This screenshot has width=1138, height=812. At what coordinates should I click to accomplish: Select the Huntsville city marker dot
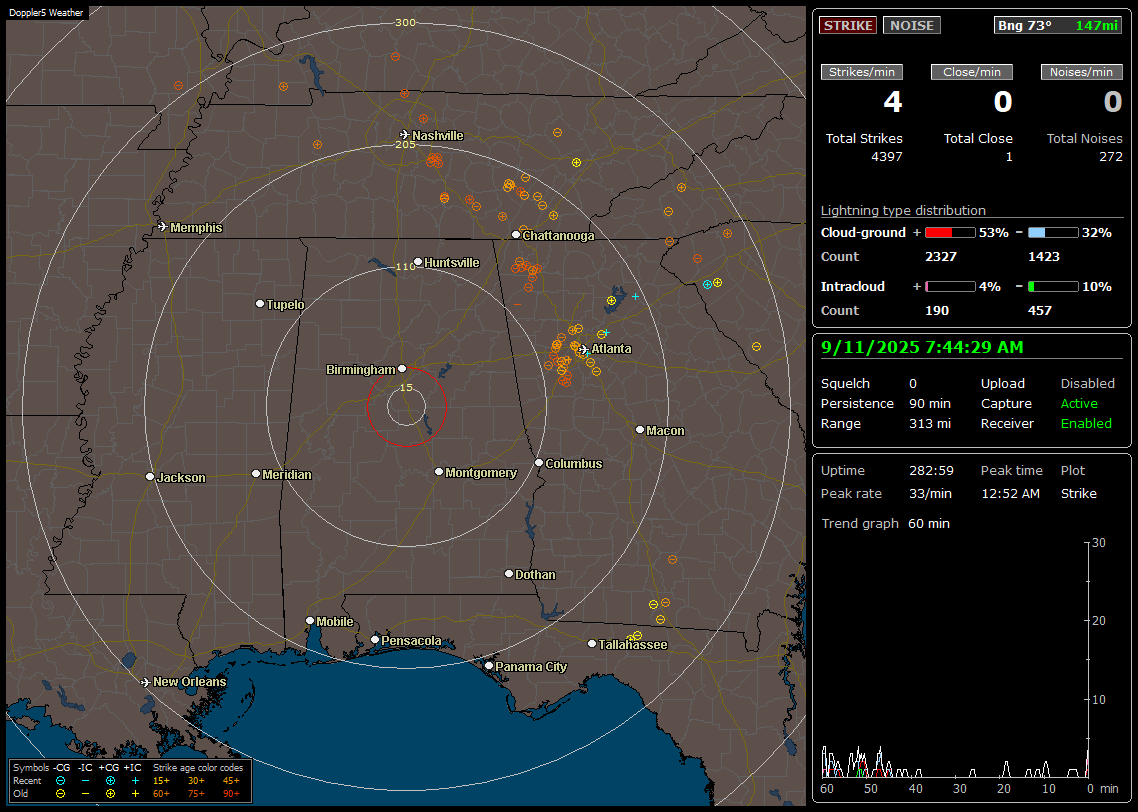click(418, 262)
